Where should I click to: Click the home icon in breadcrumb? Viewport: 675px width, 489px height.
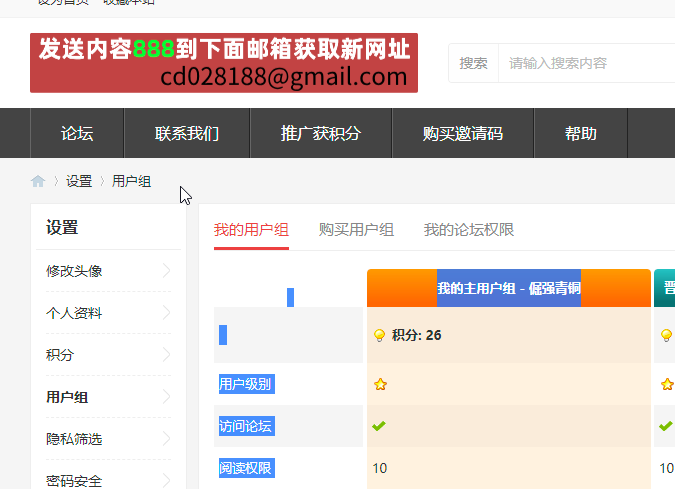38,181
